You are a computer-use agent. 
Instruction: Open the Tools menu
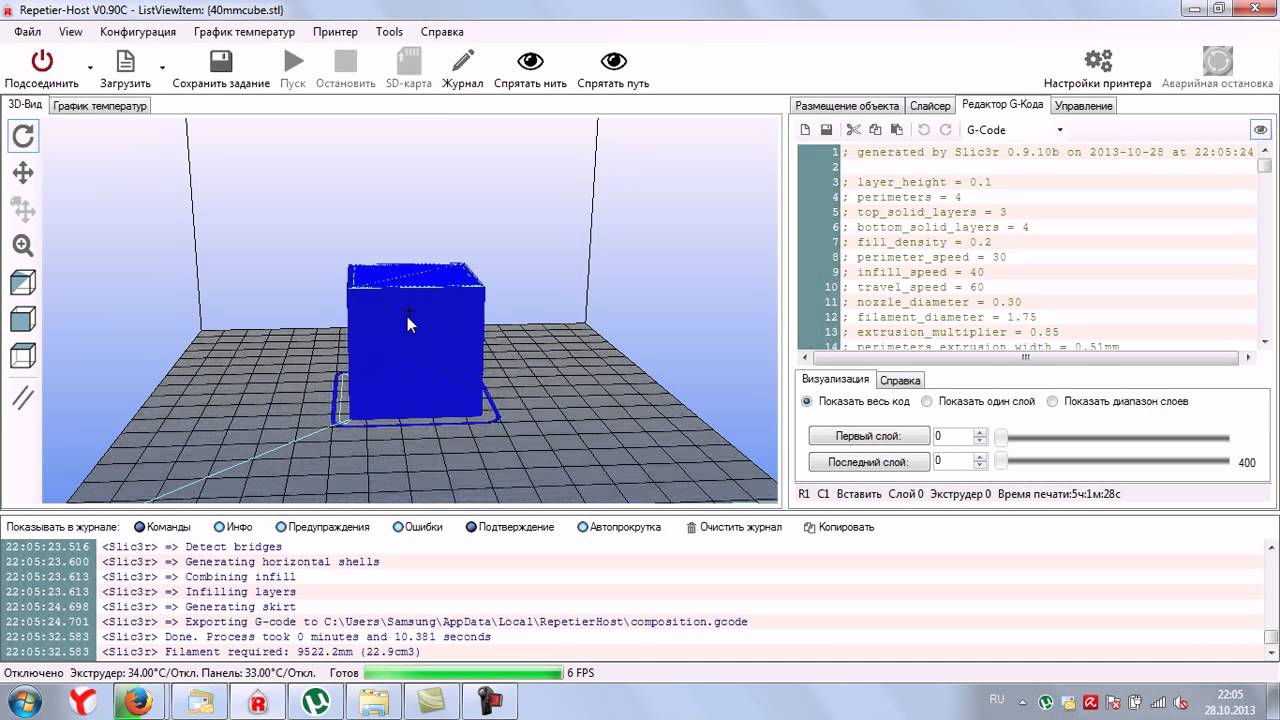pos(389,31)
